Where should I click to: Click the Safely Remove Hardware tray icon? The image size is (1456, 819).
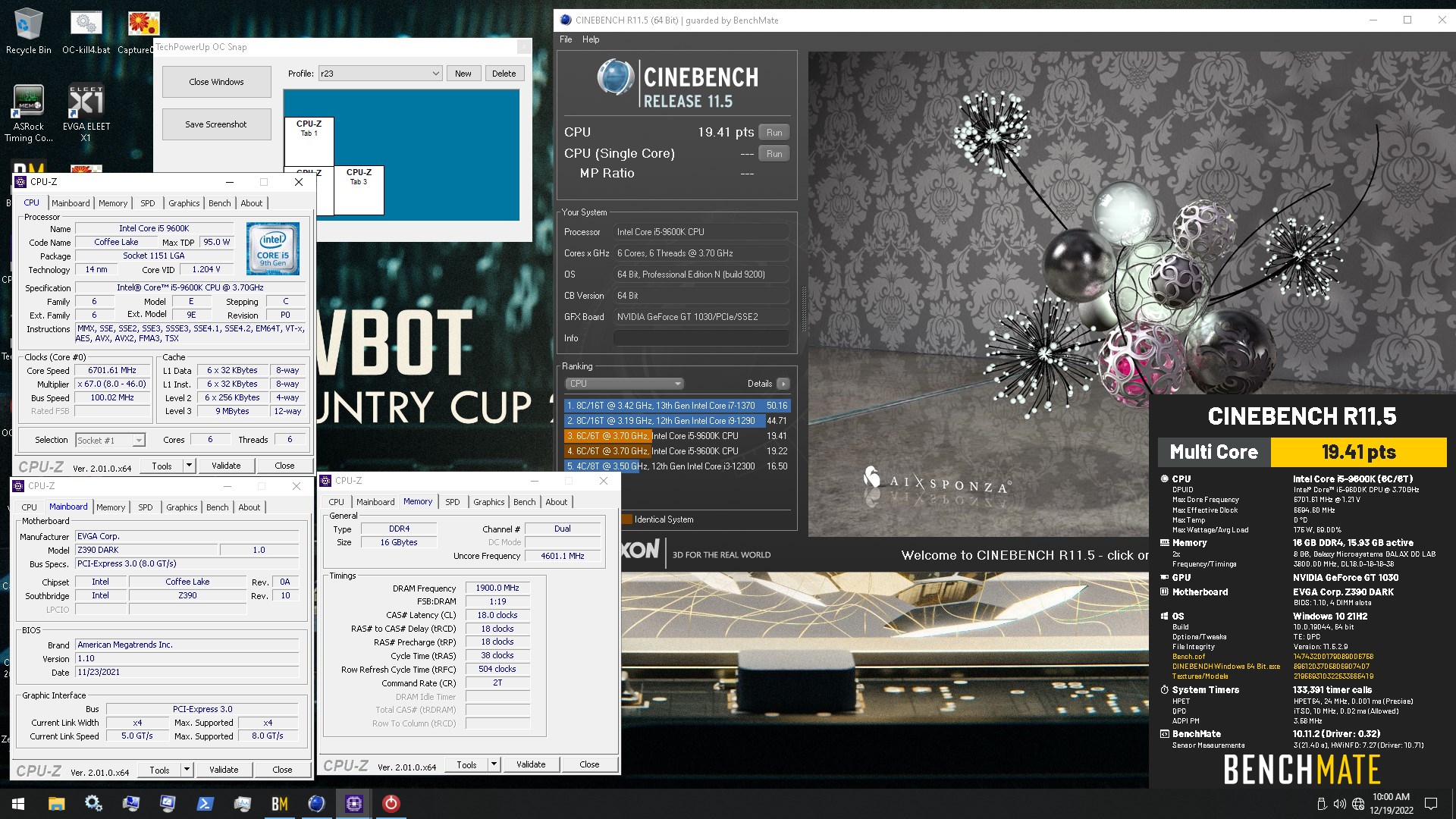1322,804
